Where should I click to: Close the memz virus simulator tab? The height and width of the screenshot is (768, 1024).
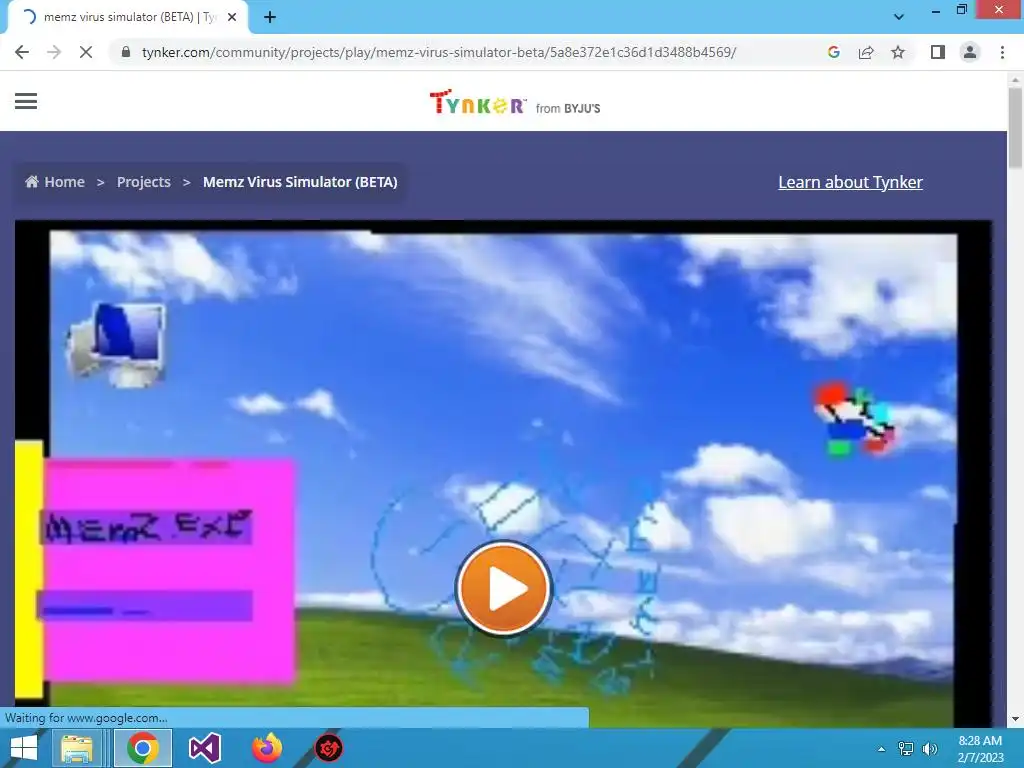[232, 18]
